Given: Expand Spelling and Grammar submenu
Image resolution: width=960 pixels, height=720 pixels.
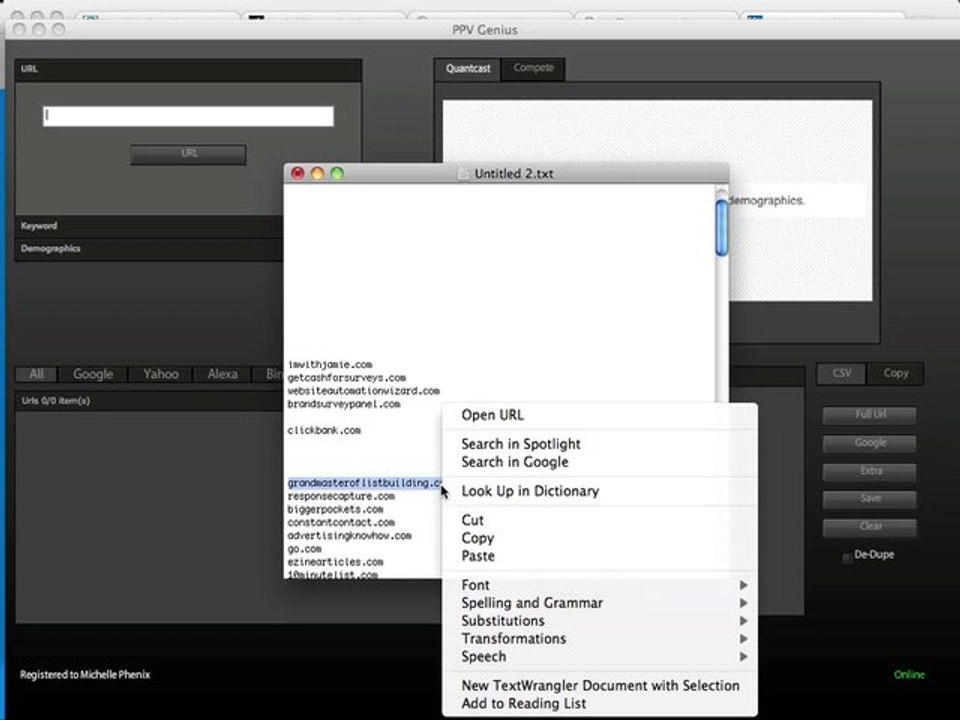Looking at the screenshot, I should click(x=599, y=603).
